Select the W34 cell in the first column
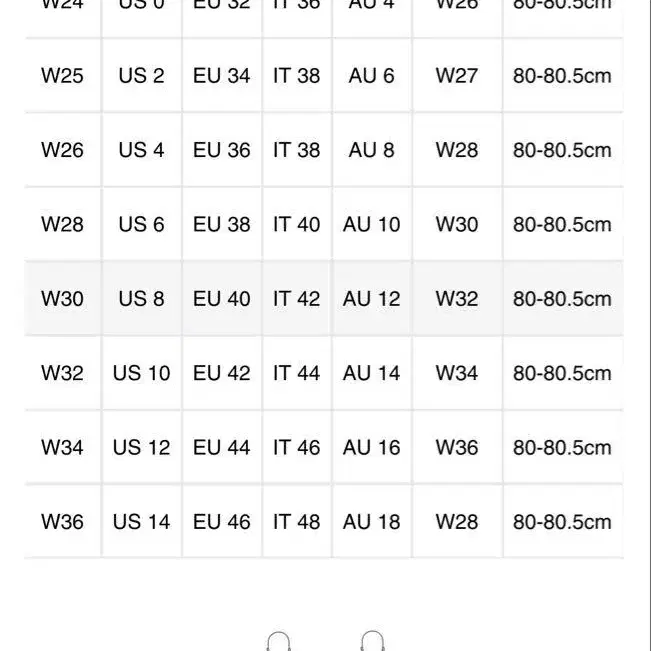Viewport: 651px width, 651px height. (x=62, y=447)
